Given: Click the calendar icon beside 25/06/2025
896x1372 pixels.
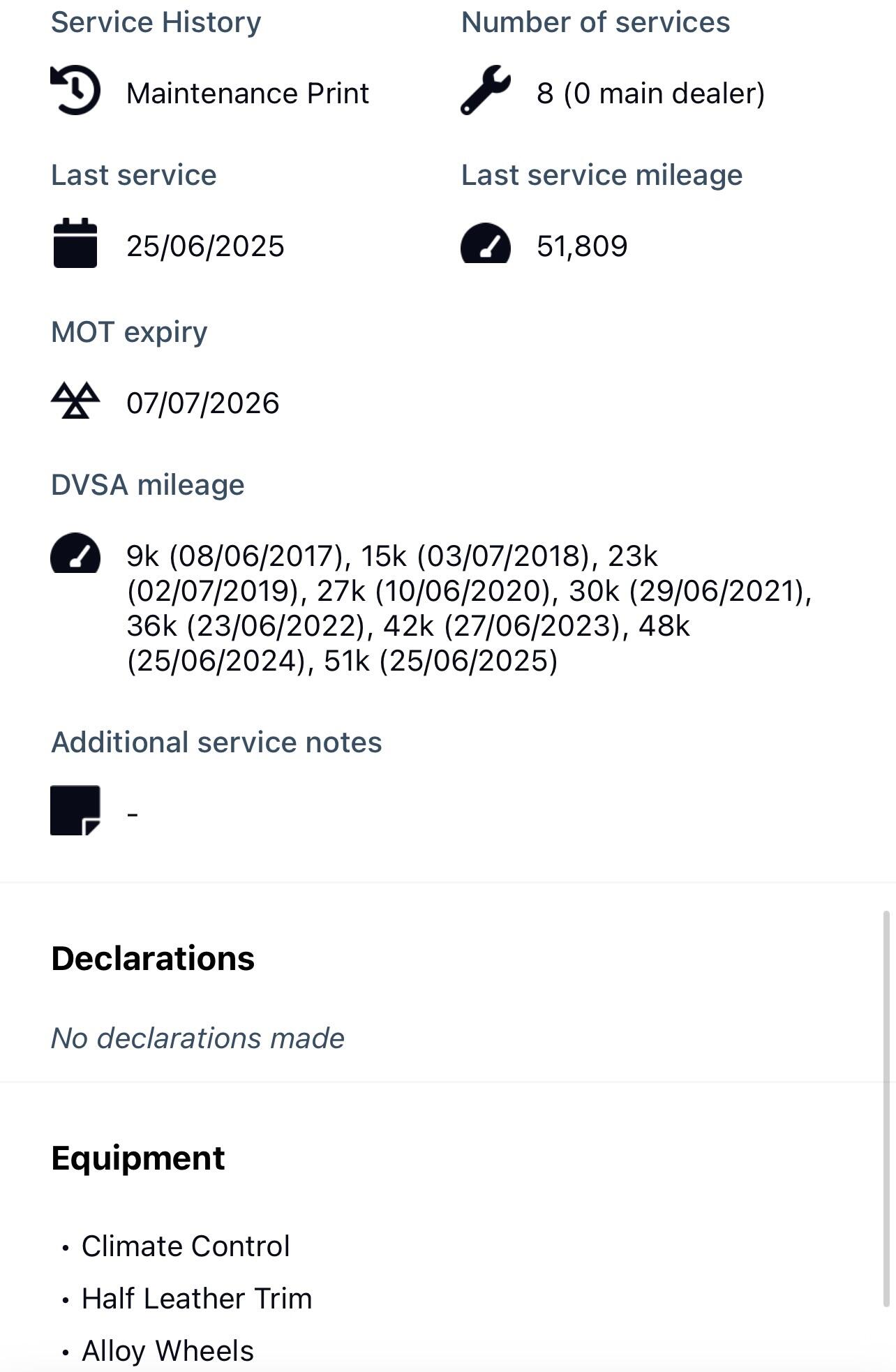Looking at the screenshot, I should pos(75,243).
